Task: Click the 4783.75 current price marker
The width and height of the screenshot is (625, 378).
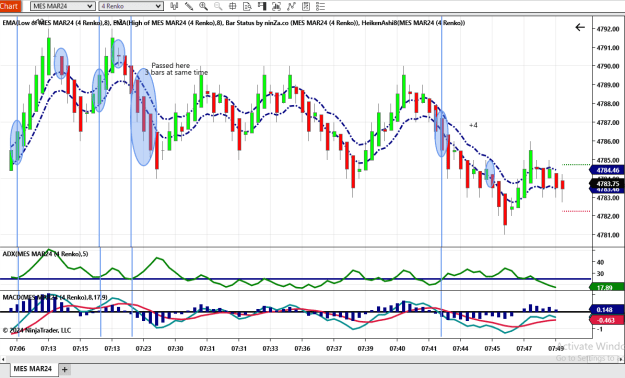Action: click(x=607, y=184)
